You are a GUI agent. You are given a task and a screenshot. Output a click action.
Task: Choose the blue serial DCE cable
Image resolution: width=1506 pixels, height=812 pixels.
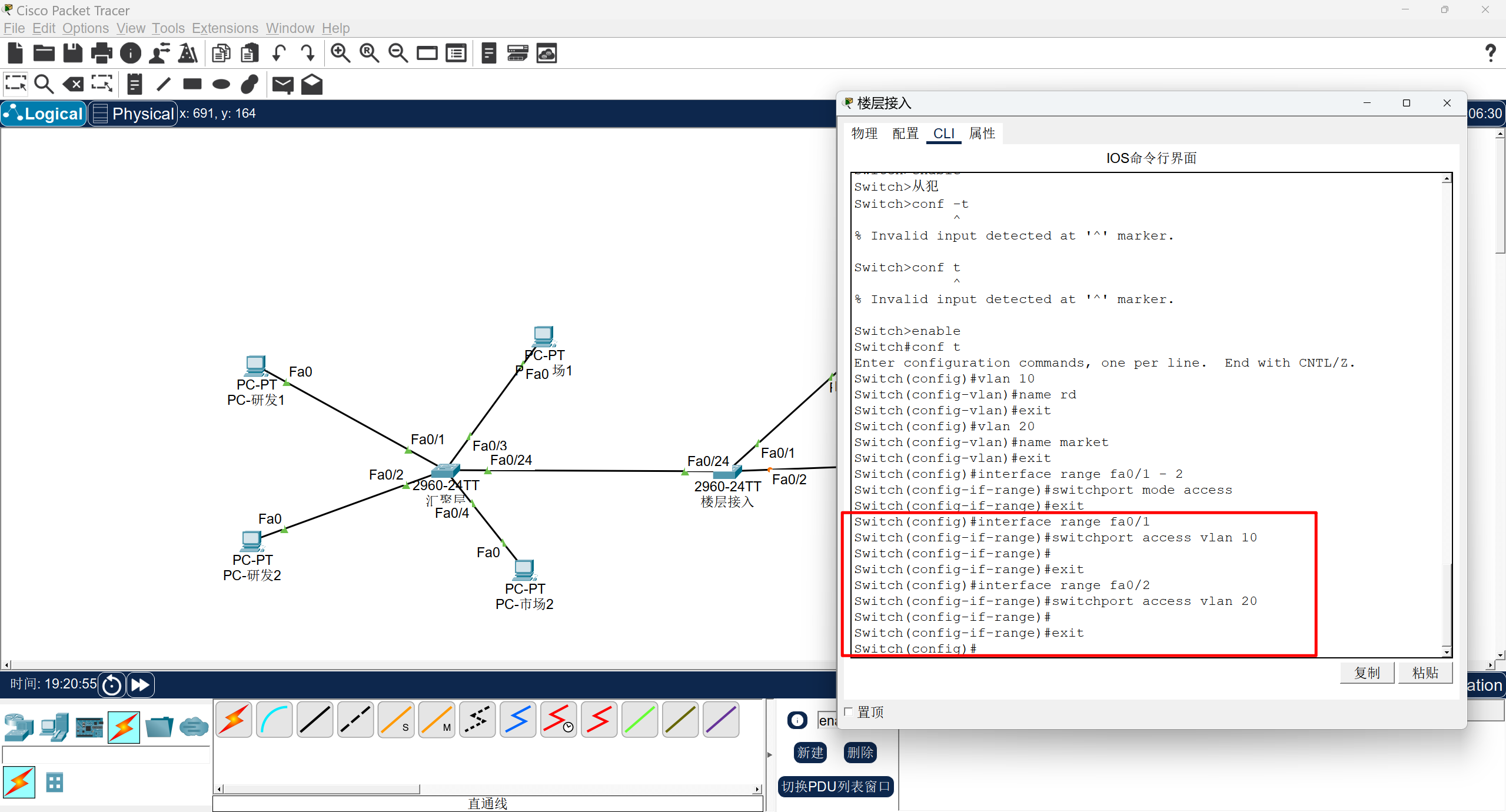point(518,719)
